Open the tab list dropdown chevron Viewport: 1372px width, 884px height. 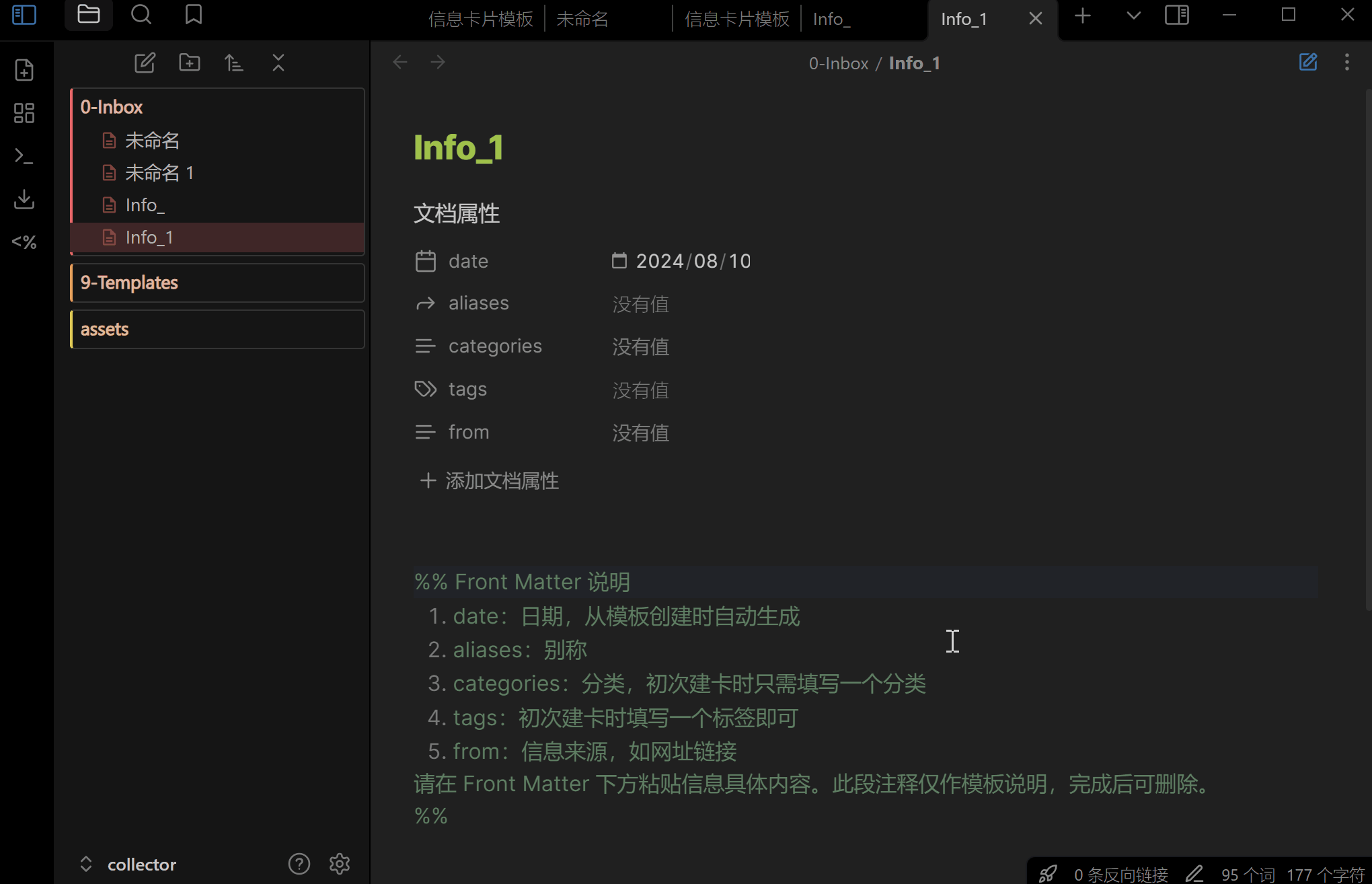(1133, 15)
